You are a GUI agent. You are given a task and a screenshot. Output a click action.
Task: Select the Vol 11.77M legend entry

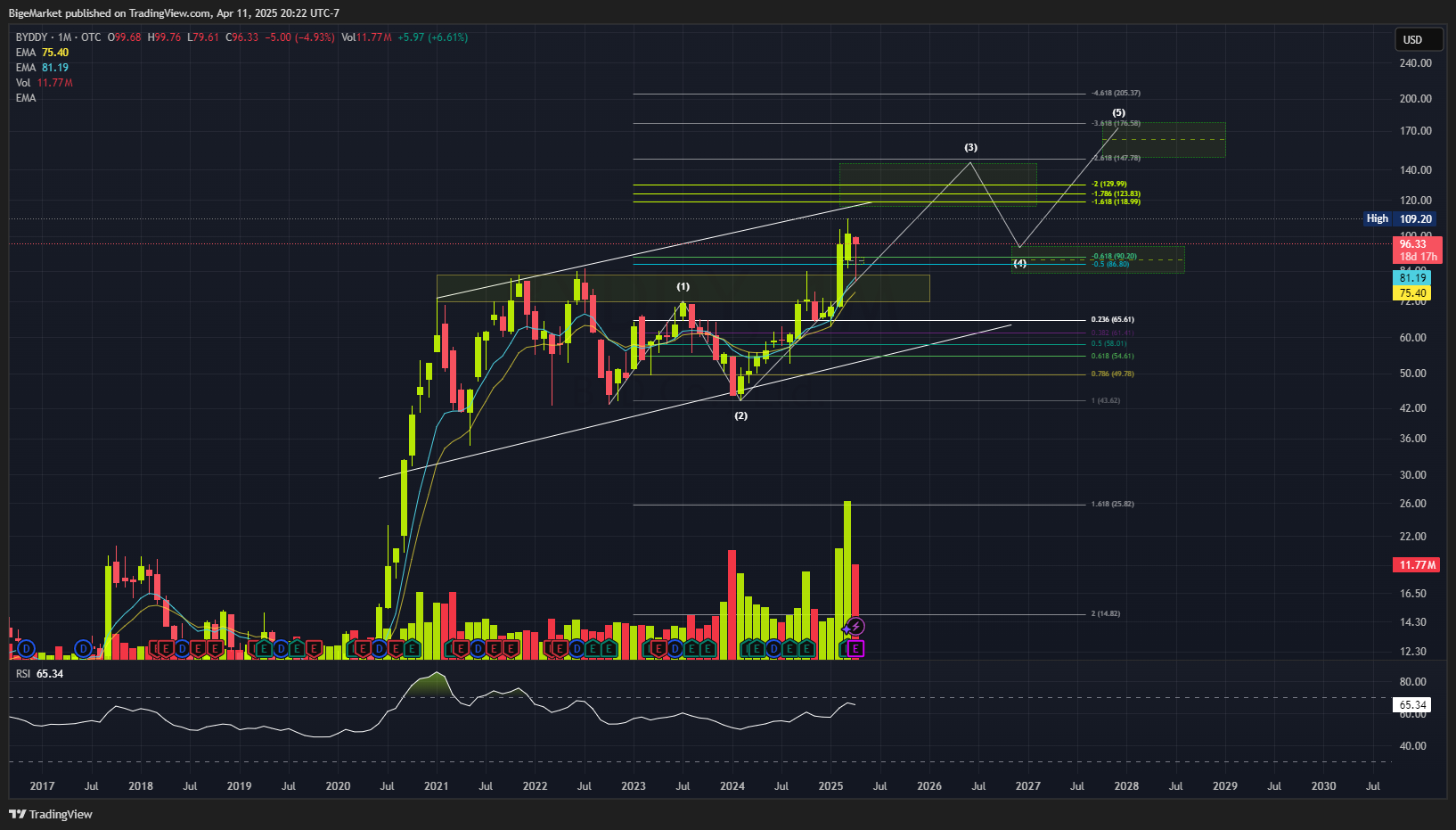tap(45, 83)
